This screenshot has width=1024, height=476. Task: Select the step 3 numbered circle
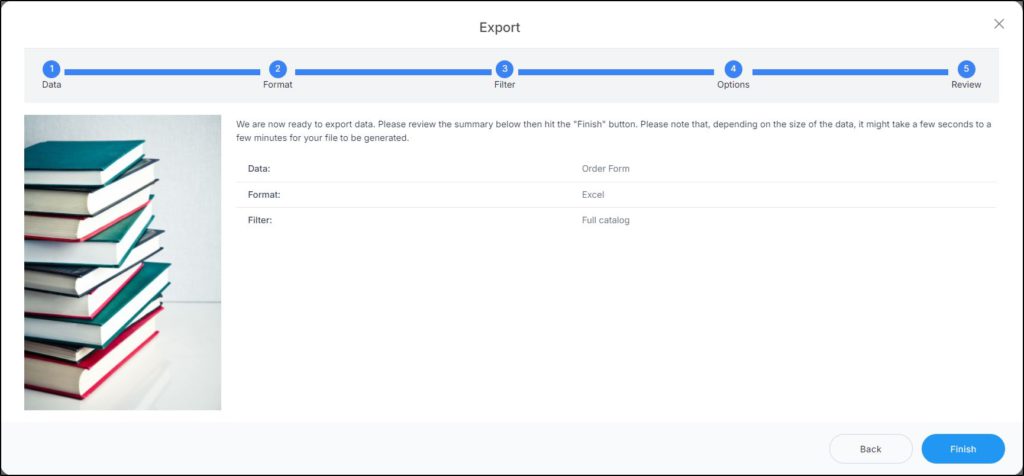click(x=505, y=69)
